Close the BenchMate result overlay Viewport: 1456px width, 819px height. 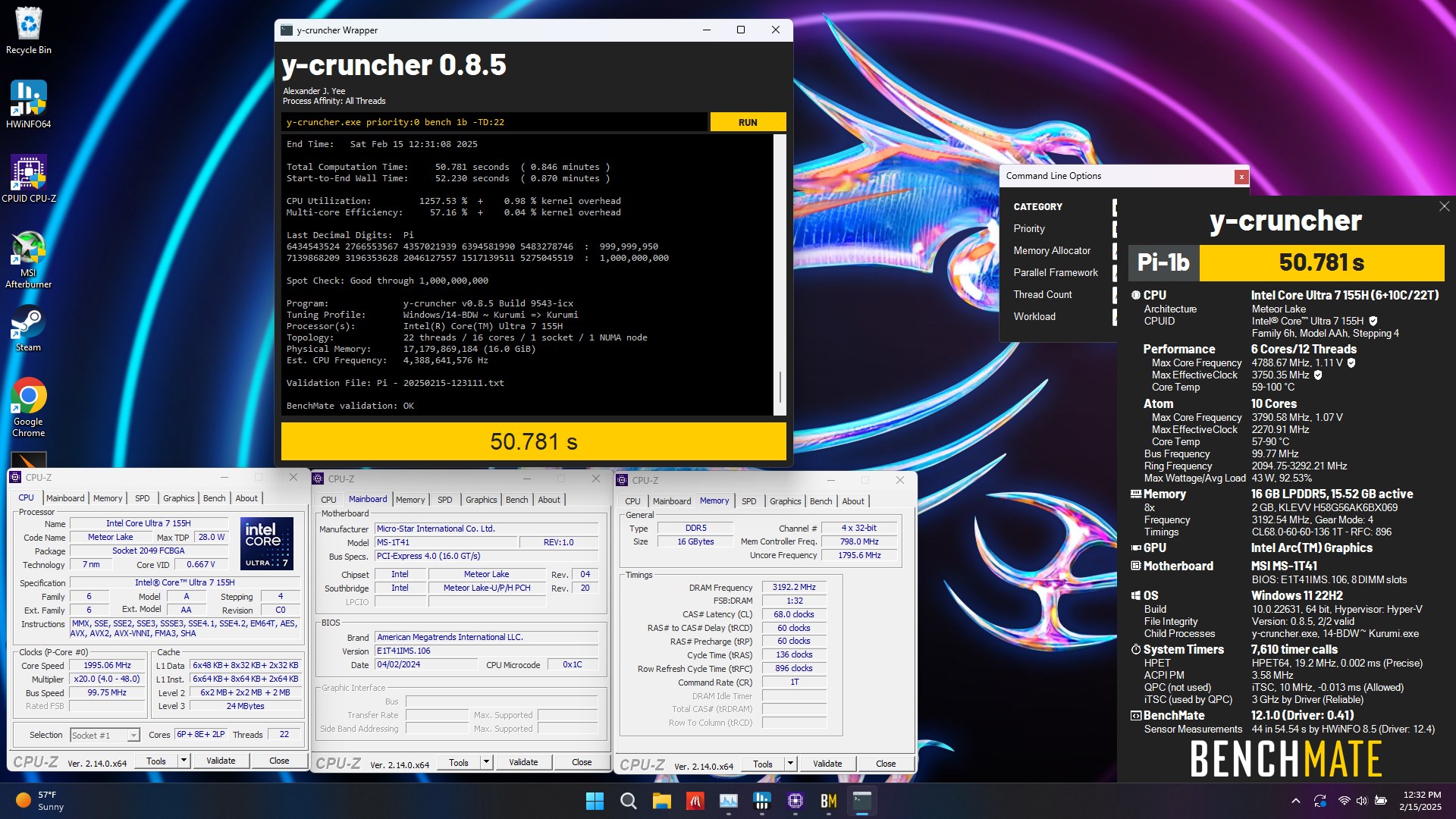(x=1444, y=206)
